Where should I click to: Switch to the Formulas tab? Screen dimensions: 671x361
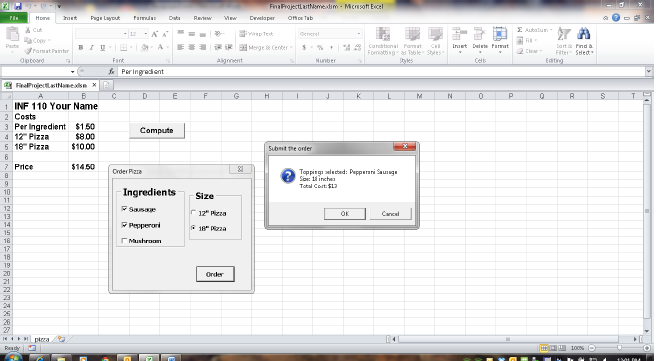[145, 18]
